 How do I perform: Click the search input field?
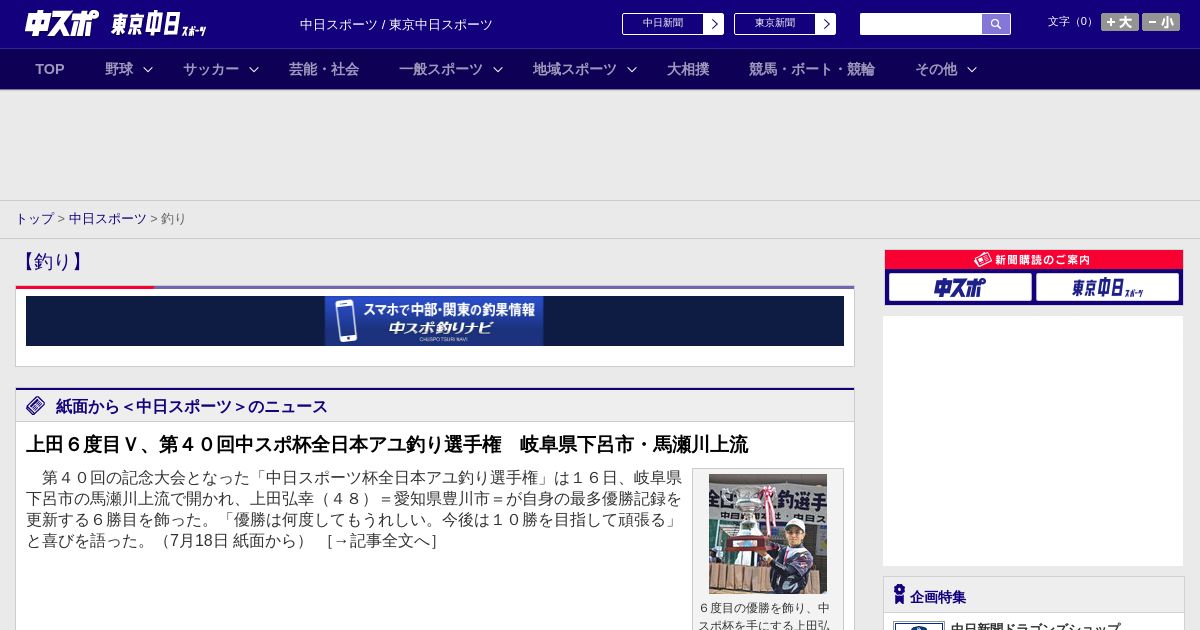921,24
